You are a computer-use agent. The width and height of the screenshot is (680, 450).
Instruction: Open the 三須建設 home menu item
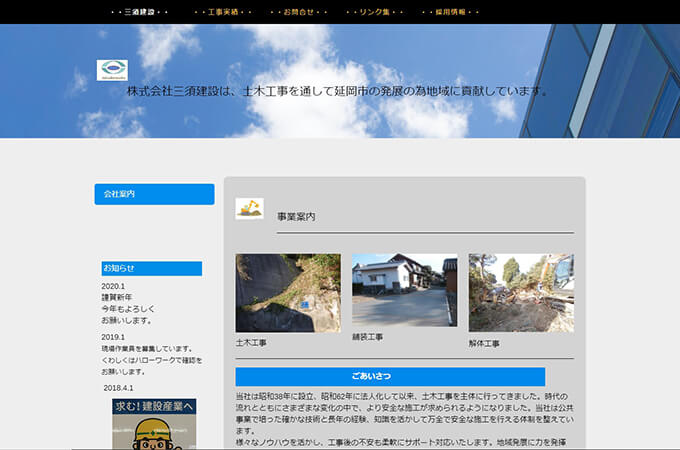click(139, 12)
